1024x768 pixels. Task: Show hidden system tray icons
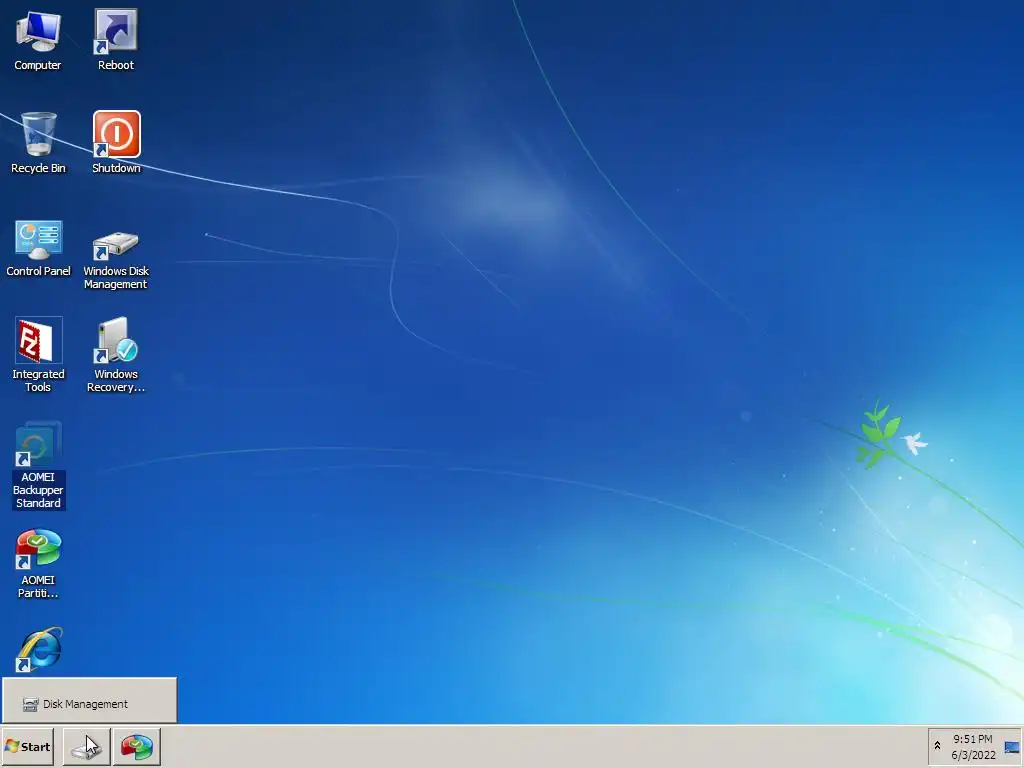pos(937,746)
